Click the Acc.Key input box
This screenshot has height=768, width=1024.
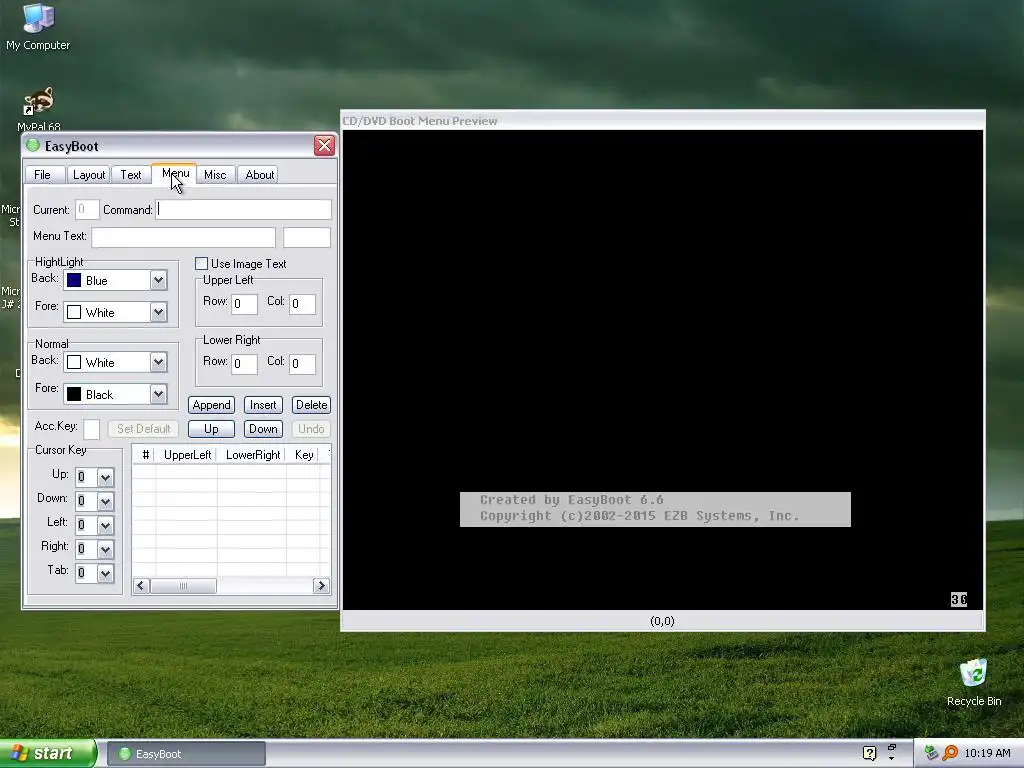91,429
